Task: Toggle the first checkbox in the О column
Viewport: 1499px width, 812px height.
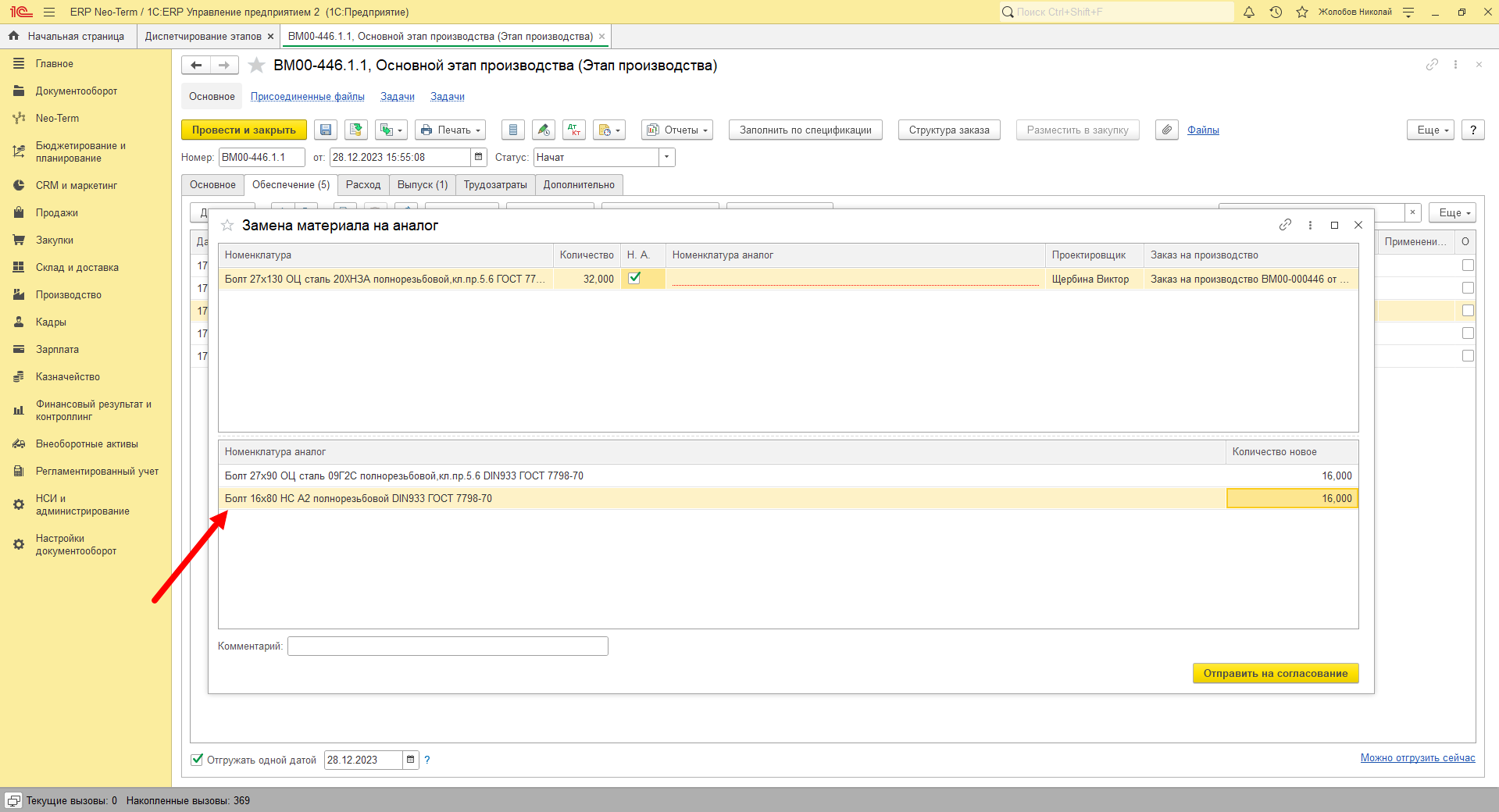Action: coord(1468,265)
